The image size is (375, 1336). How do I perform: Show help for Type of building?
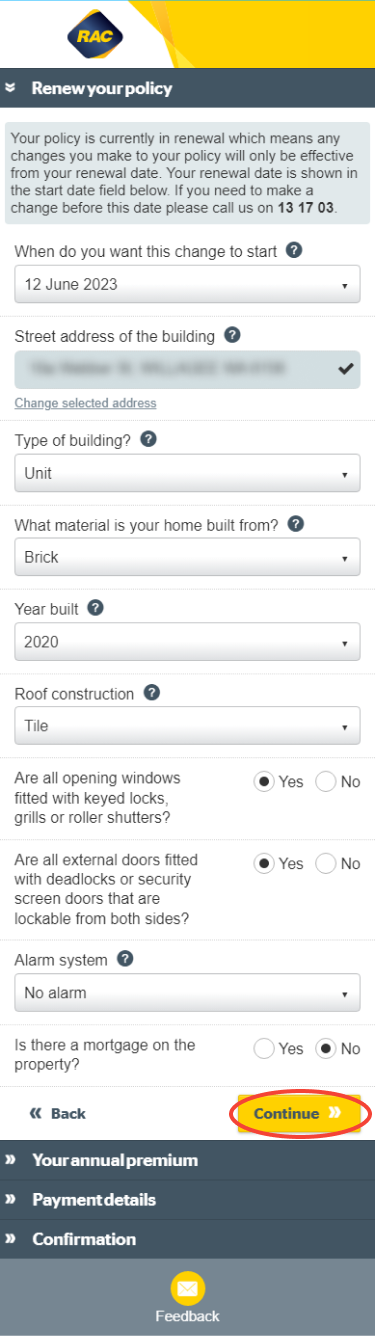click(x=148, y=438)
